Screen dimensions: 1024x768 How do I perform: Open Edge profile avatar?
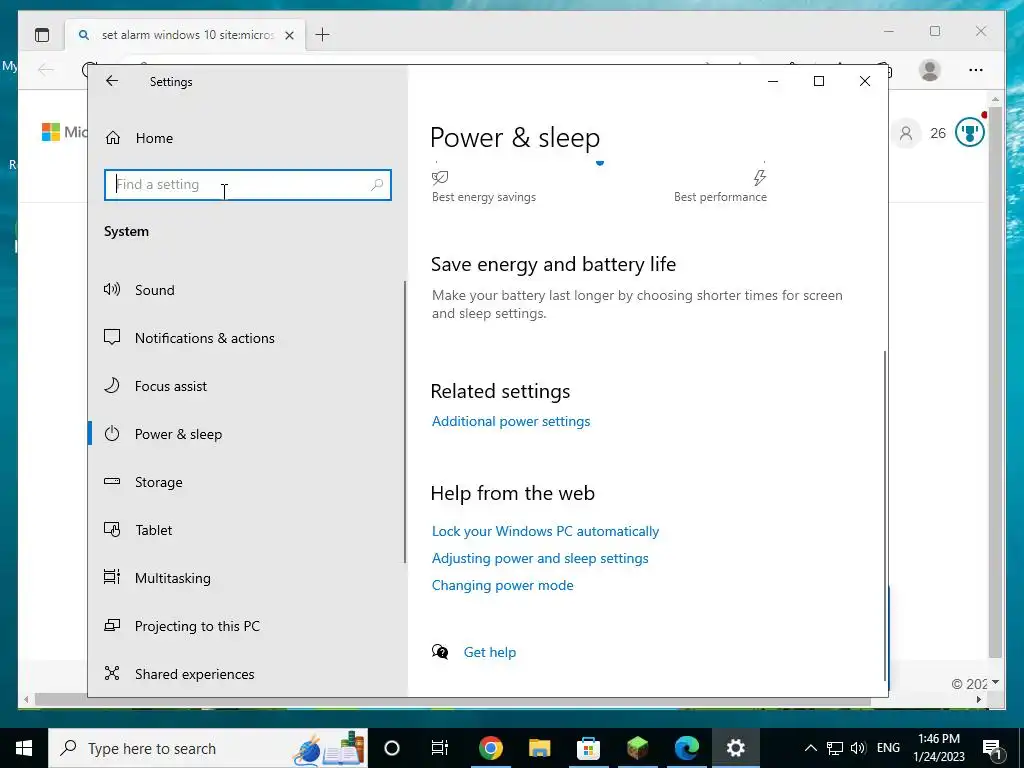(929, 70)
